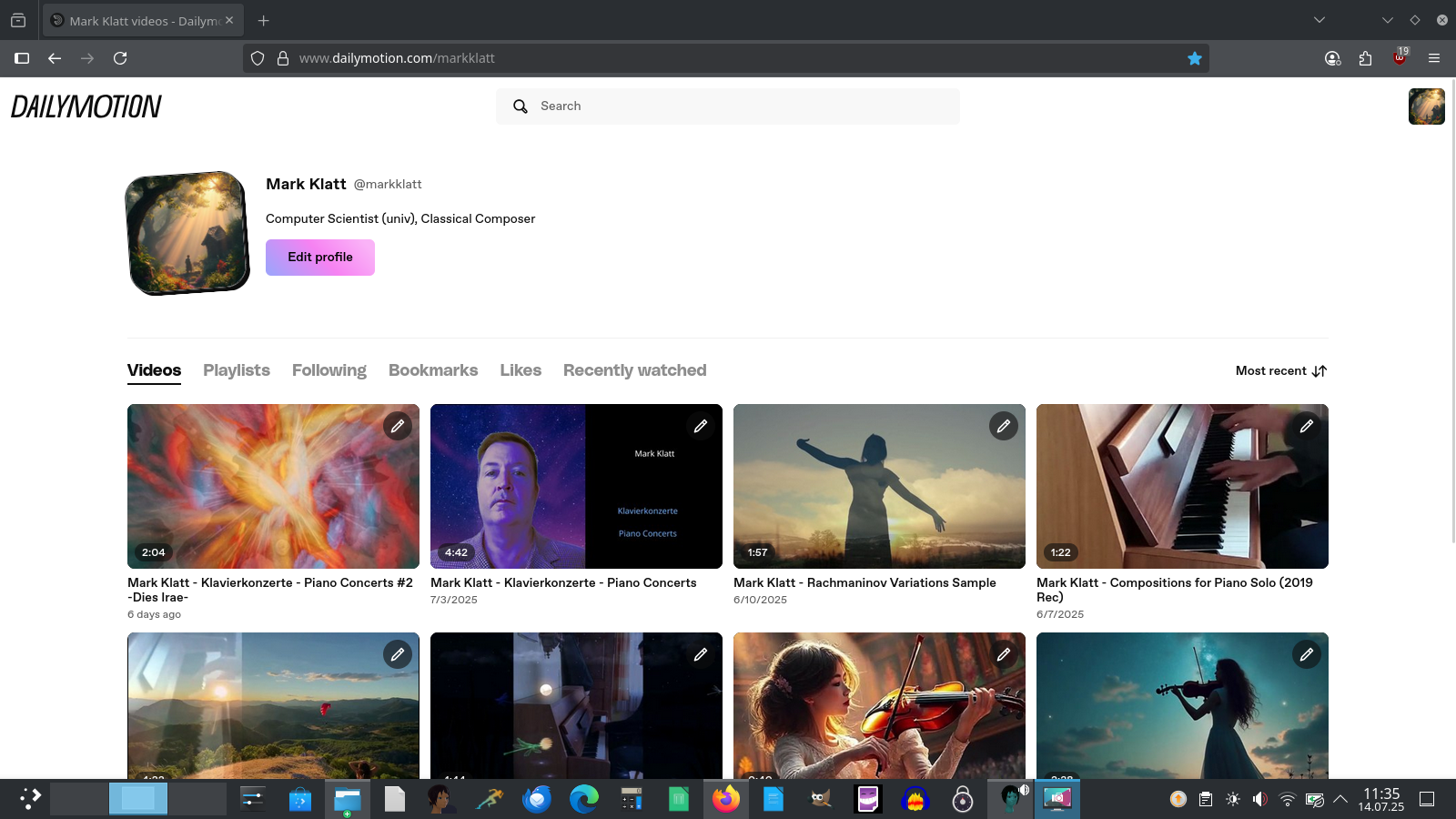1456x819 pixels.
Task: Open the Firefox extensions menu
Action: 1365,58
